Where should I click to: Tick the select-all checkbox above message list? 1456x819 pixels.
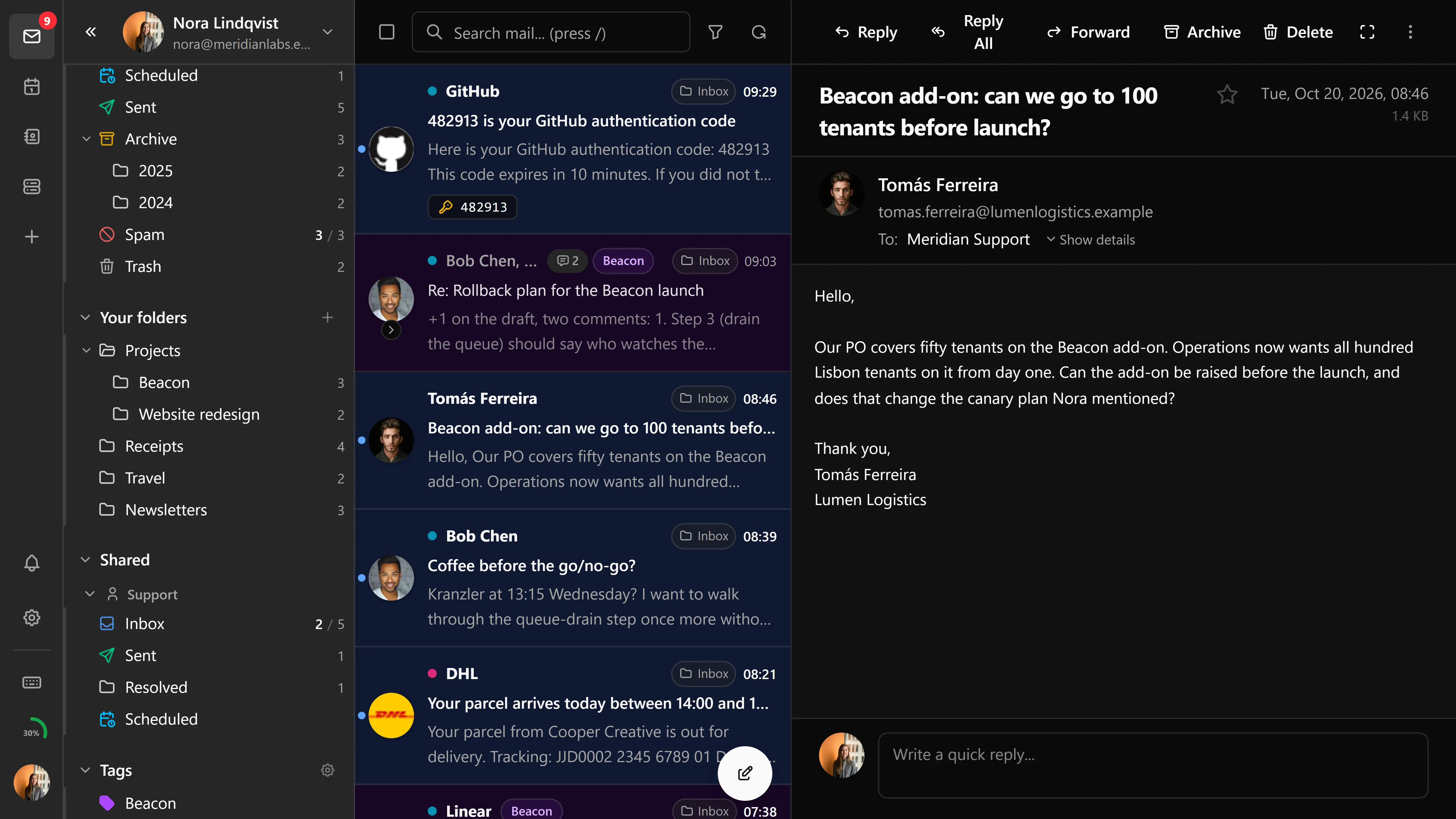coord(387,32)
